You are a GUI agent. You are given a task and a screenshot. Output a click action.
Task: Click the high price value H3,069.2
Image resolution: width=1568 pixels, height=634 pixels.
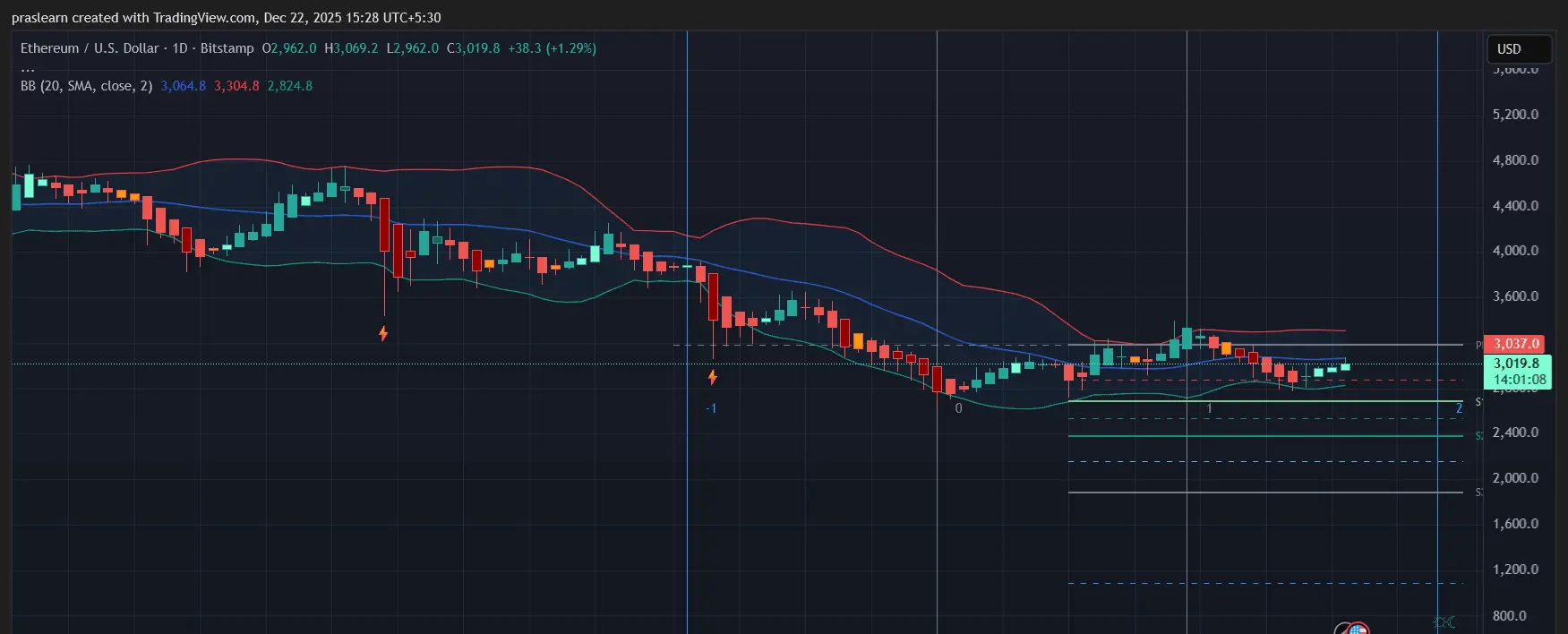pos(351,48)
